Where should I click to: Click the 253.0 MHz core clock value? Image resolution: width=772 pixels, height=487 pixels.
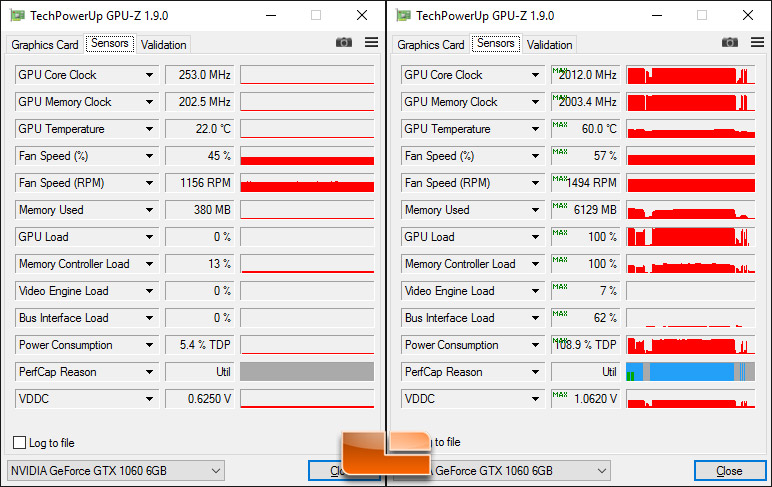(x=199, y=75)
